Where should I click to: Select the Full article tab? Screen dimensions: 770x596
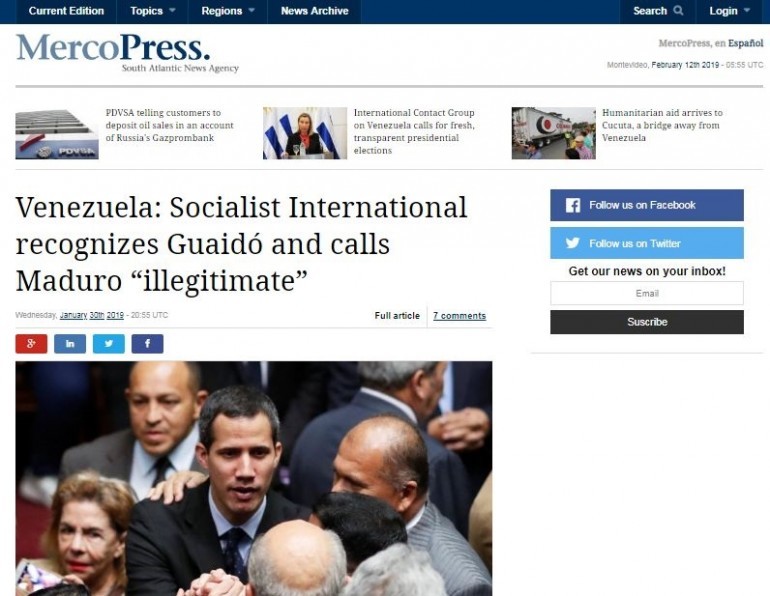point(397,316)
